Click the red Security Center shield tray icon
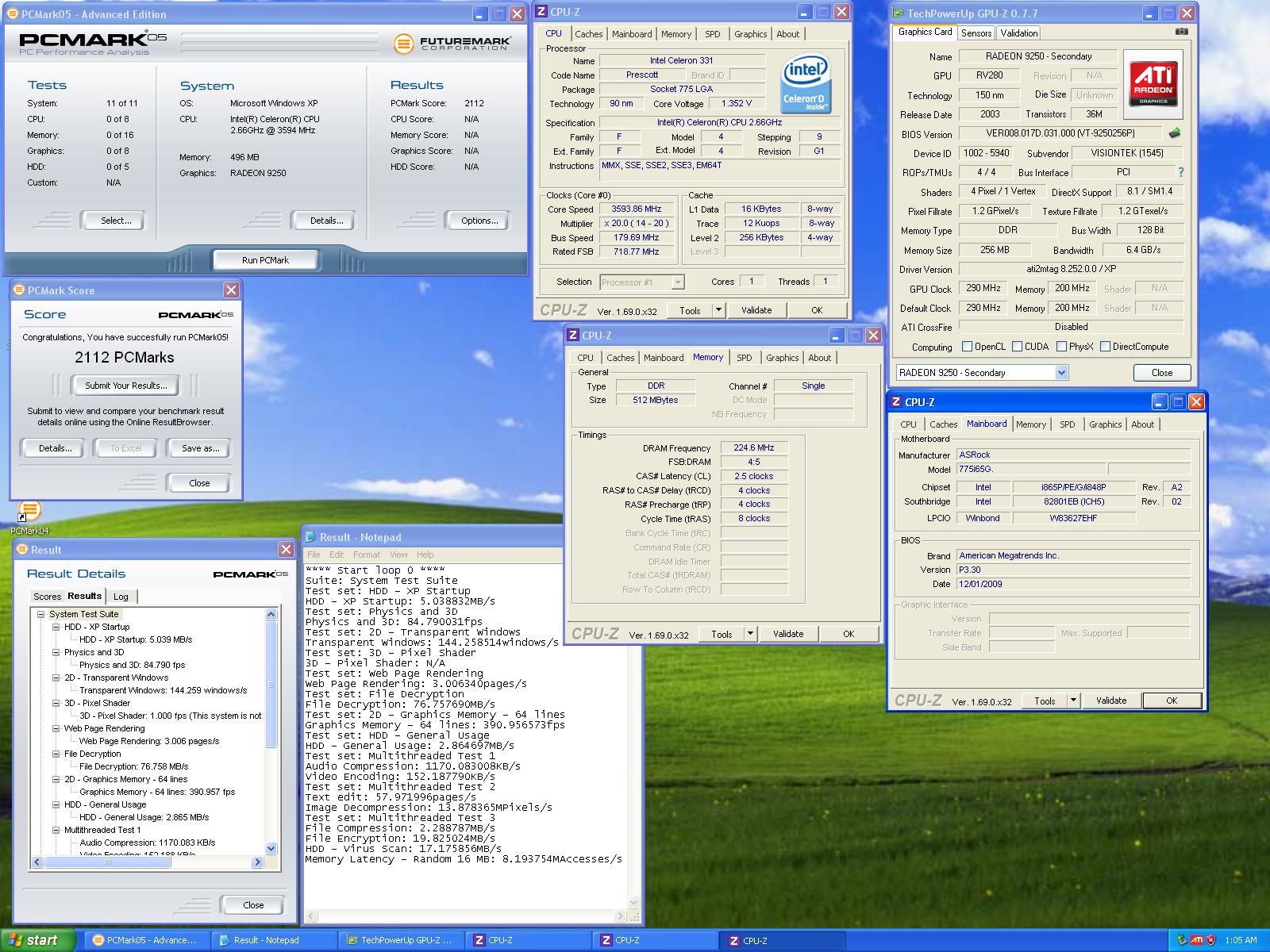 [1210, 940]
